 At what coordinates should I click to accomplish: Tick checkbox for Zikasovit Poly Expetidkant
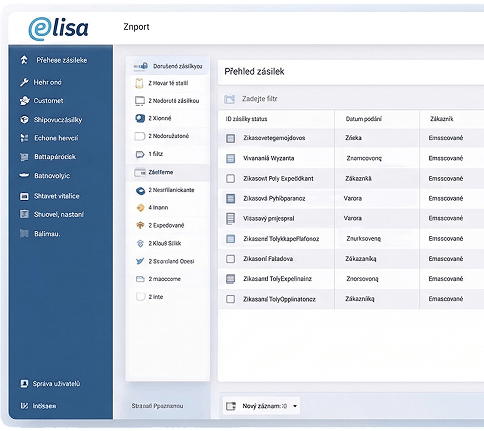[x=230, y=178]
